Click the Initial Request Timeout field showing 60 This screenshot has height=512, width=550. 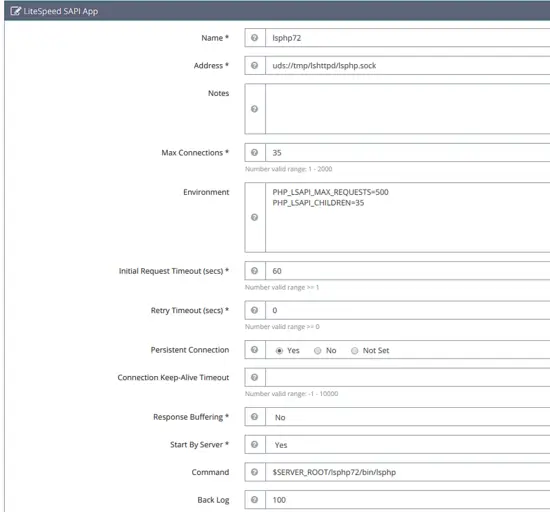coord(408,270)
